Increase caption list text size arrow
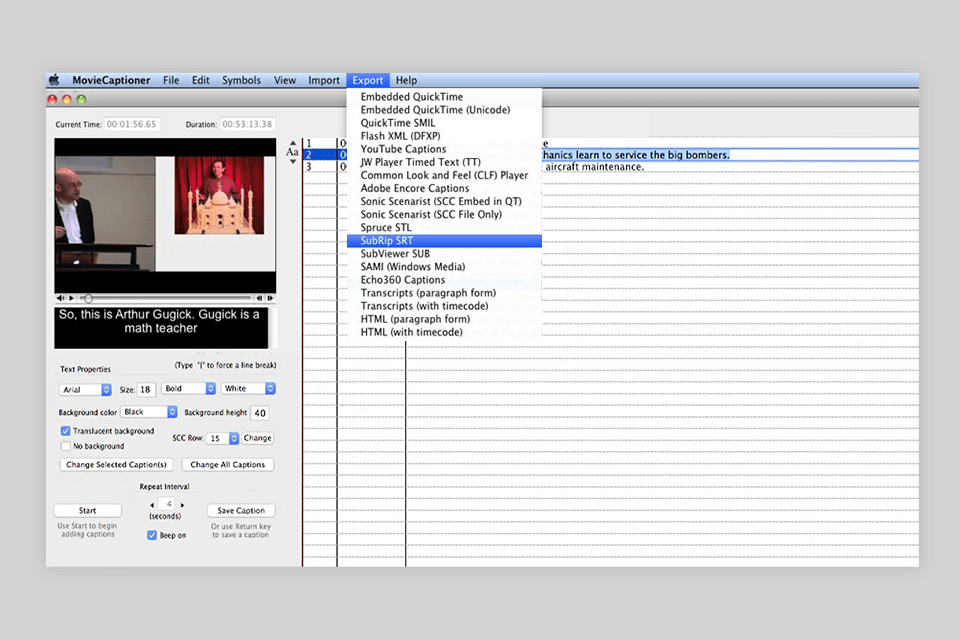 pyautogui.click(x=293, y=143)
